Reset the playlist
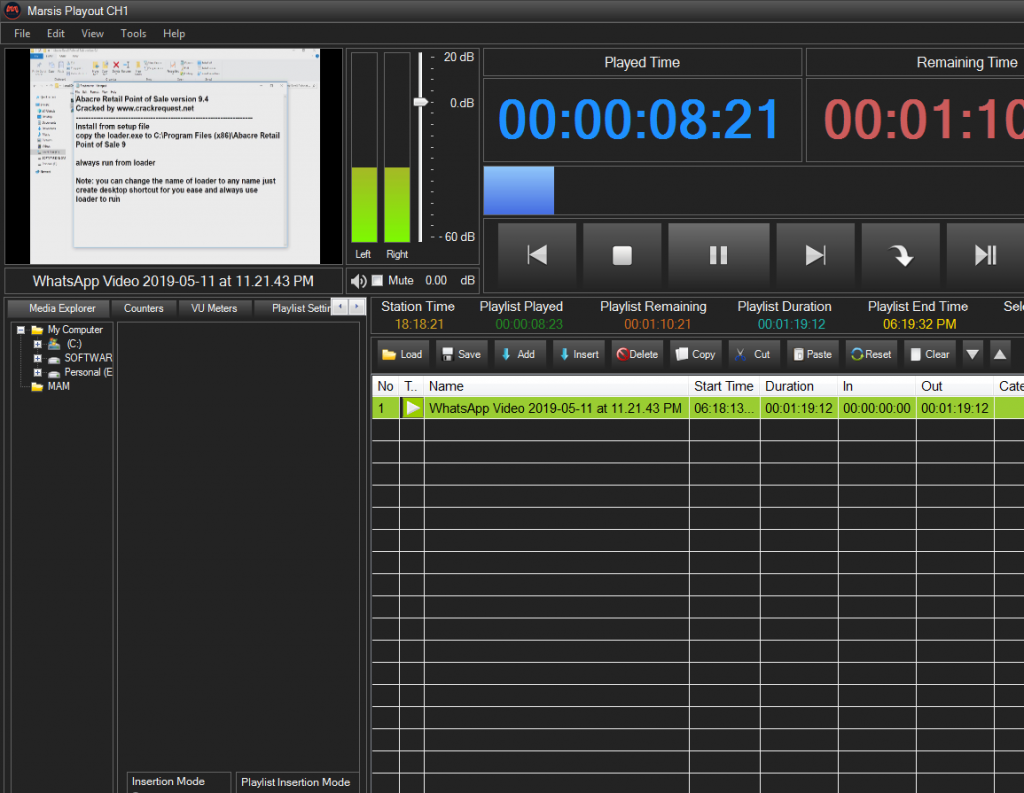The image size is (1024, 793). click(x=871, y=354)
